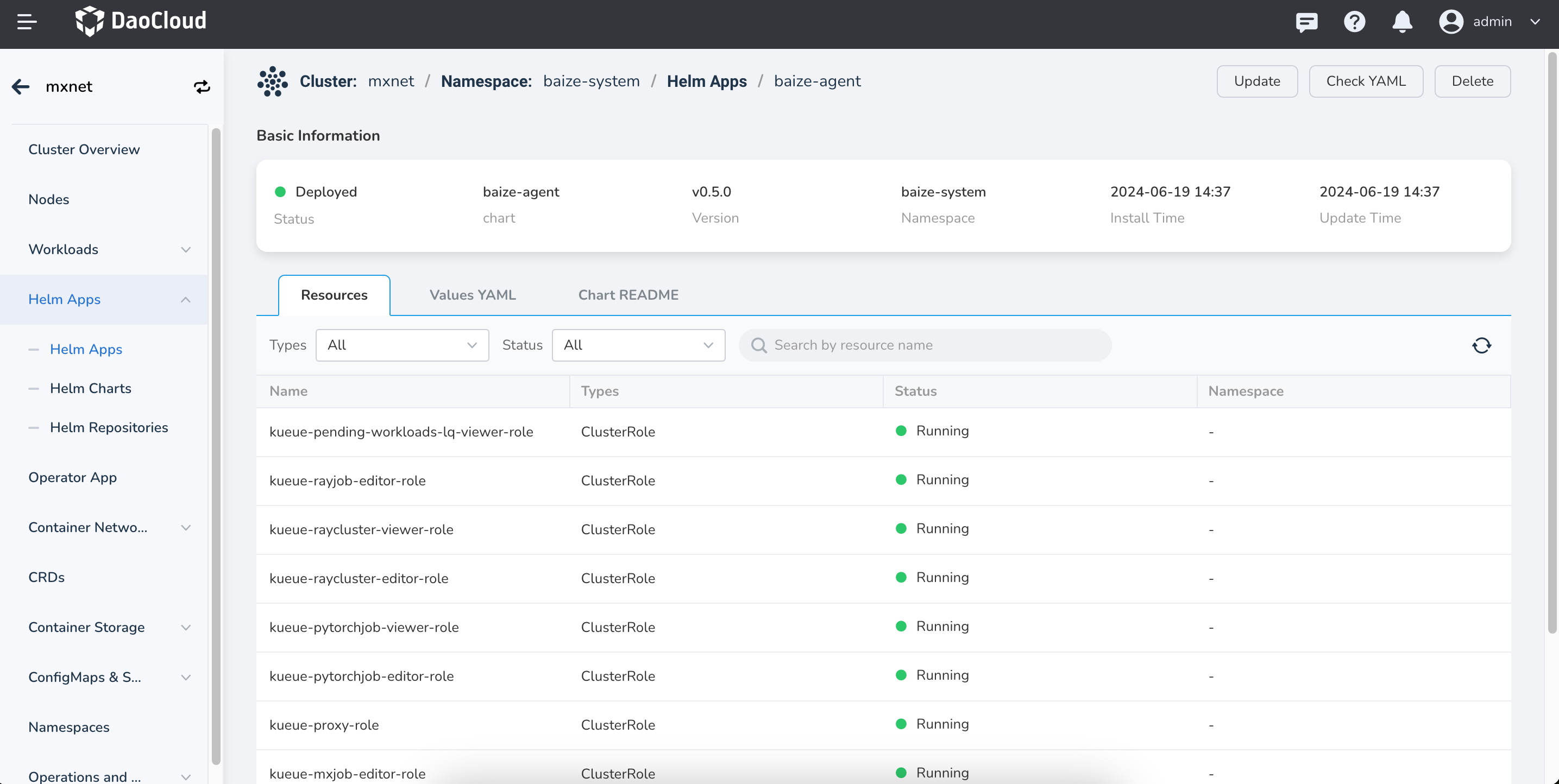The width and height of the screenshot is (1559, 784).
Task: Click the Delete button
Action: point(1472,81)
